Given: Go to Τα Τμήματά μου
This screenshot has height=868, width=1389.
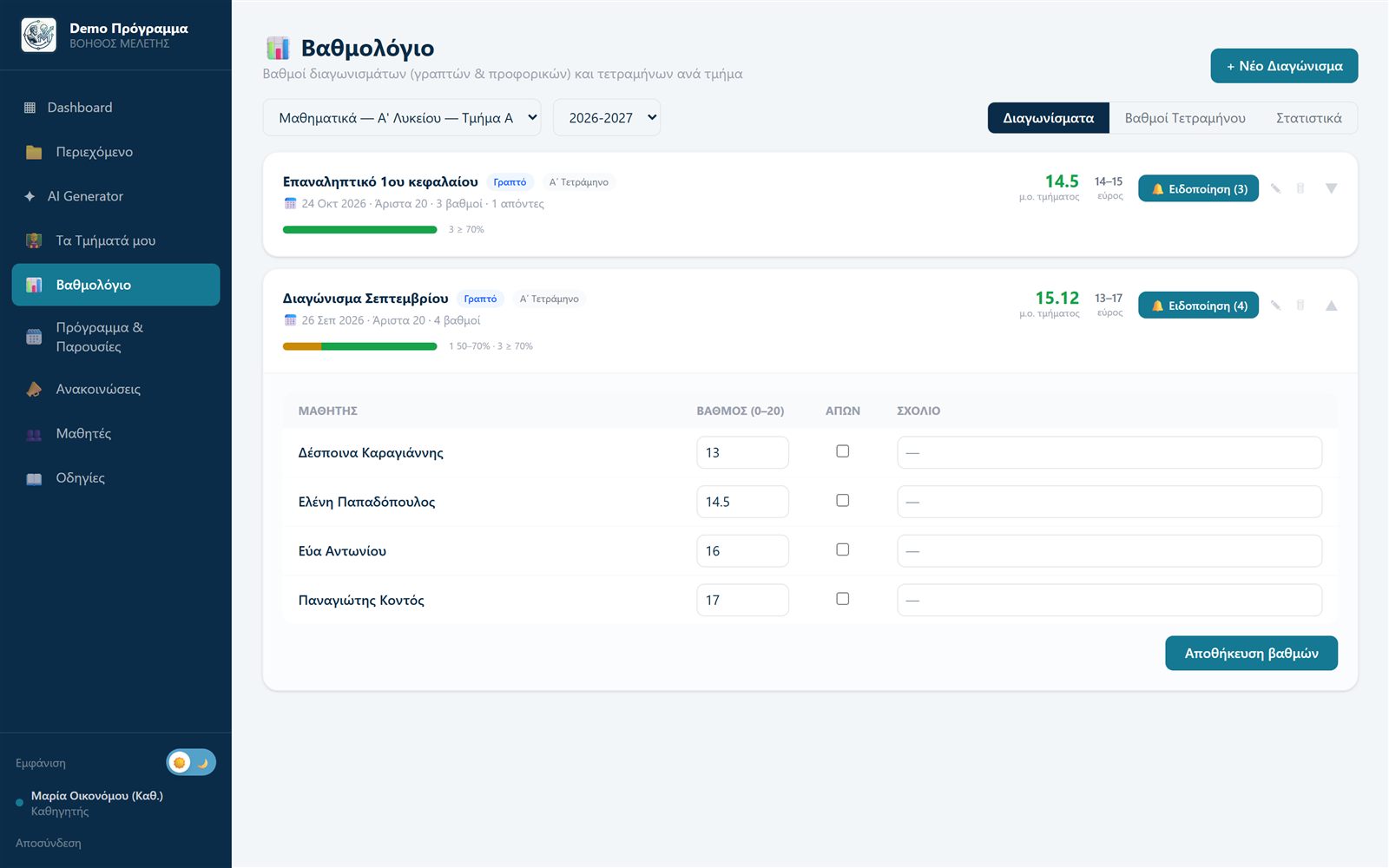Looking at the screenshot, I should tap(115, 240).
